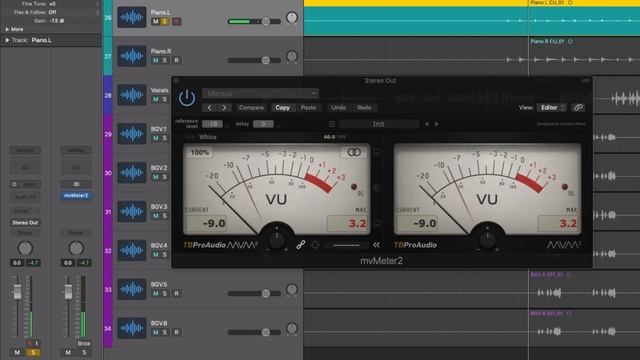The height and width of the screenshot is (360, 640).
Task: Click the Vocals track waveform icon
Action: point(132,95)
